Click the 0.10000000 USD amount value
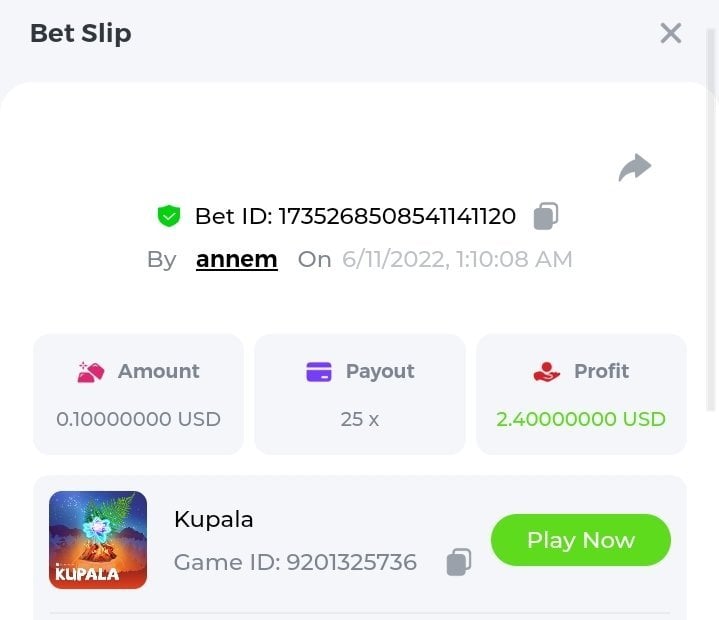This screenshot has height=620, width=719. [139, 419]
